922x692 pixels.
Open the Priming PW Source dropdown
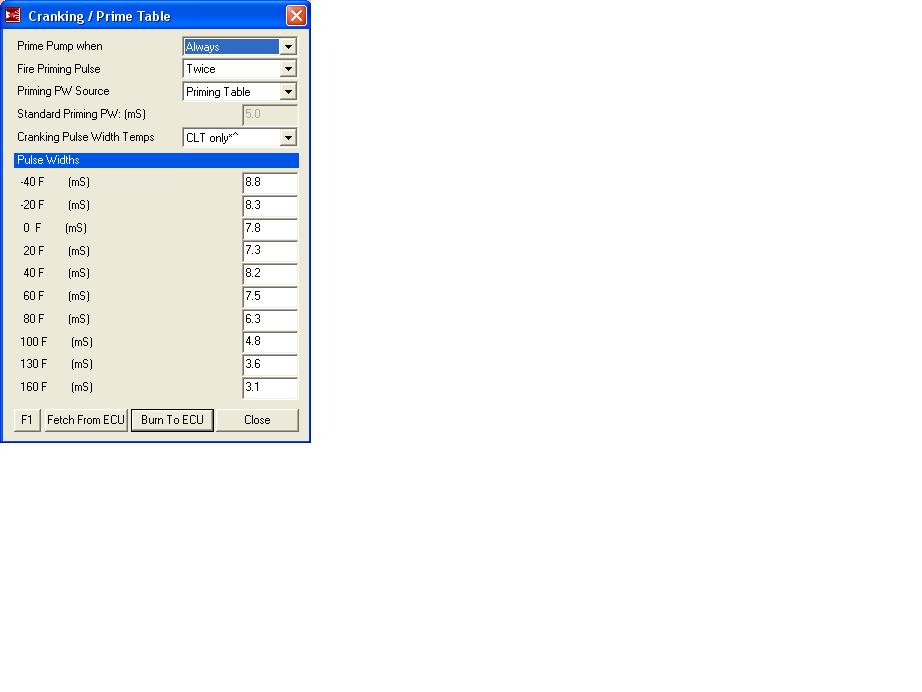coord(288,91)
